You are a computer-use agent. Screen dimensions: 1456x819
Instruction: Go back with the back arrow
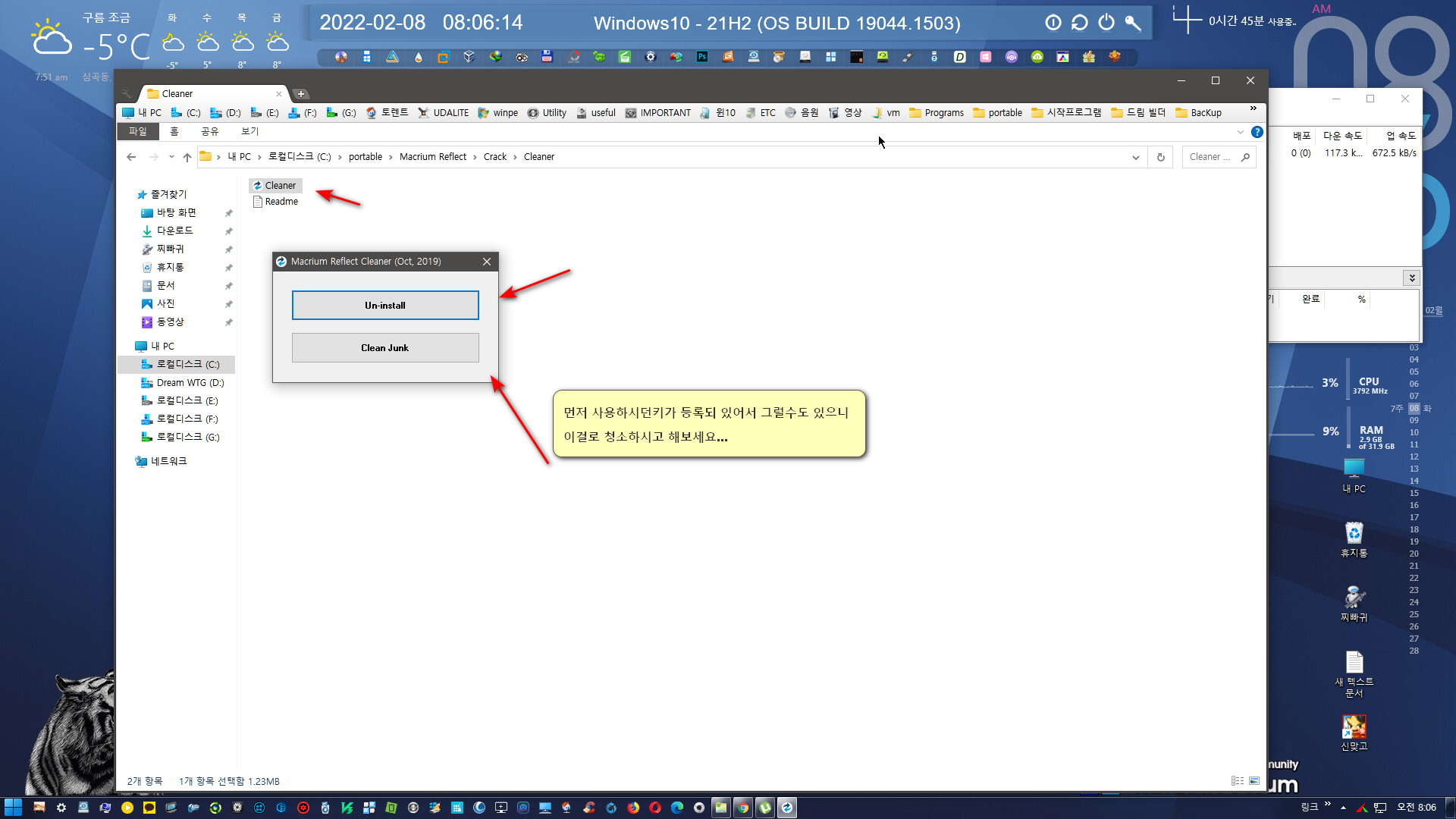[x=131, y=157]
